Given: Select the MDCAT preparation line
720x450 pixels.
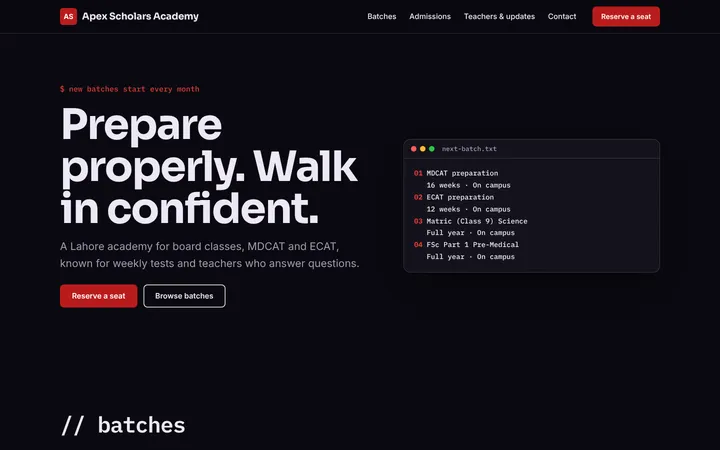Looking at the screenshot, I should (462, 173).
